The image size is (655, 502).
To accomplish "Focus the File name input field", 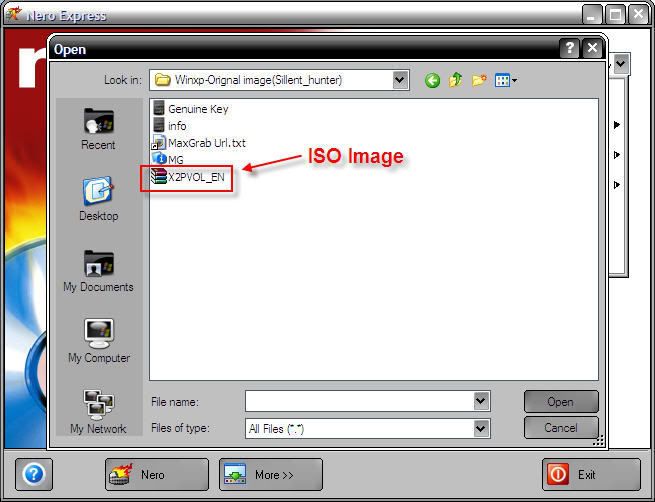I will (360, 401).
